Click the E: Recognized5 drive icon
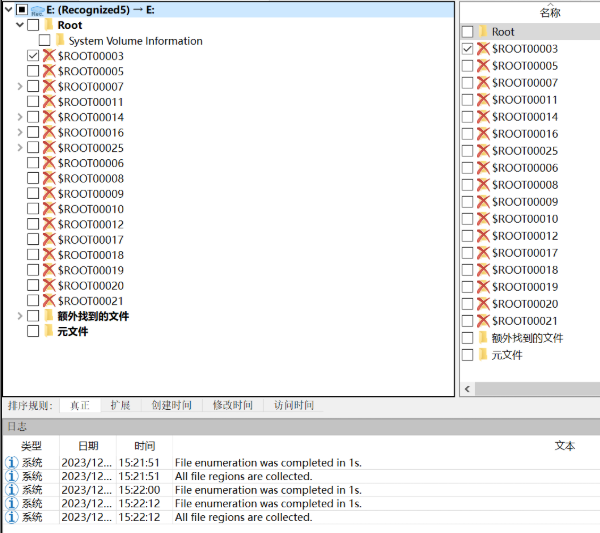 pyautogui.click(x=37, y=10)
